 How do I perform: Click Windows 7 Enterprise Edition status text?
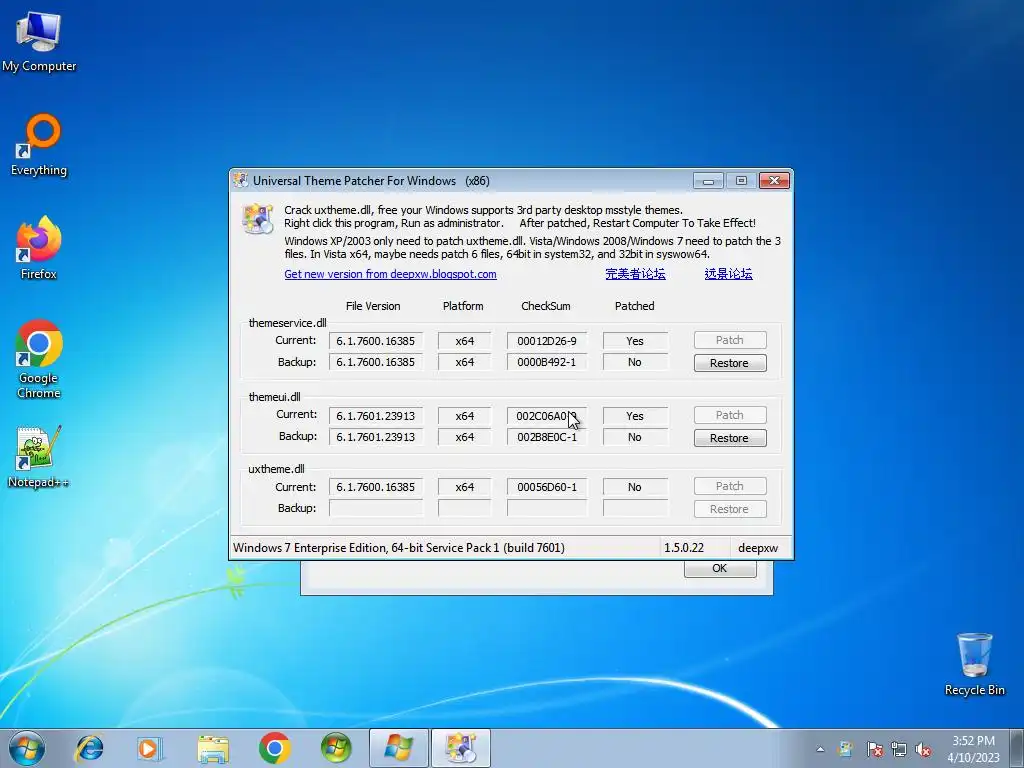point(399,548)
